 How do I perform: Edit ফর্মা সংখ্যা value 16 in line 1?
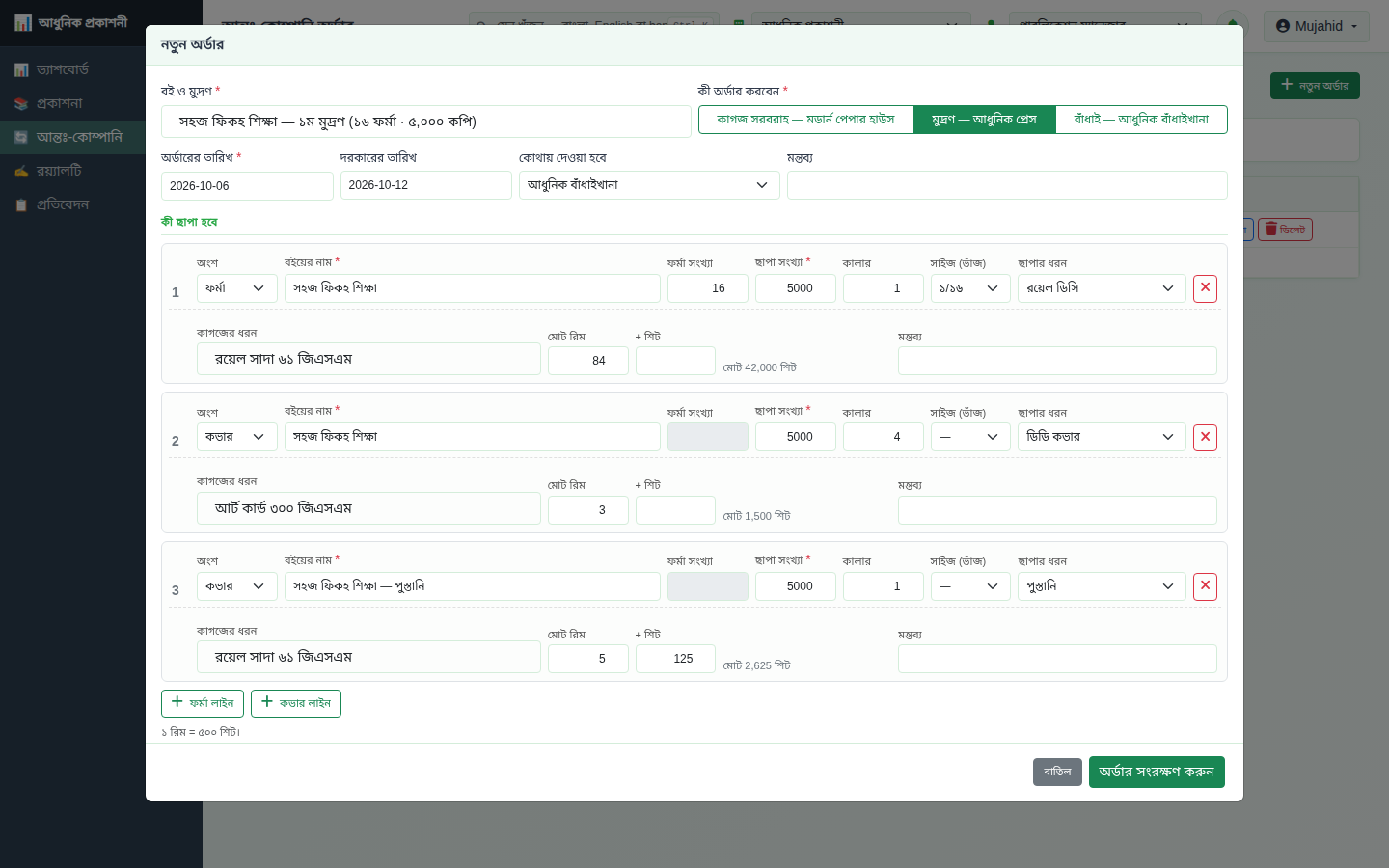(x=708, y=288)
